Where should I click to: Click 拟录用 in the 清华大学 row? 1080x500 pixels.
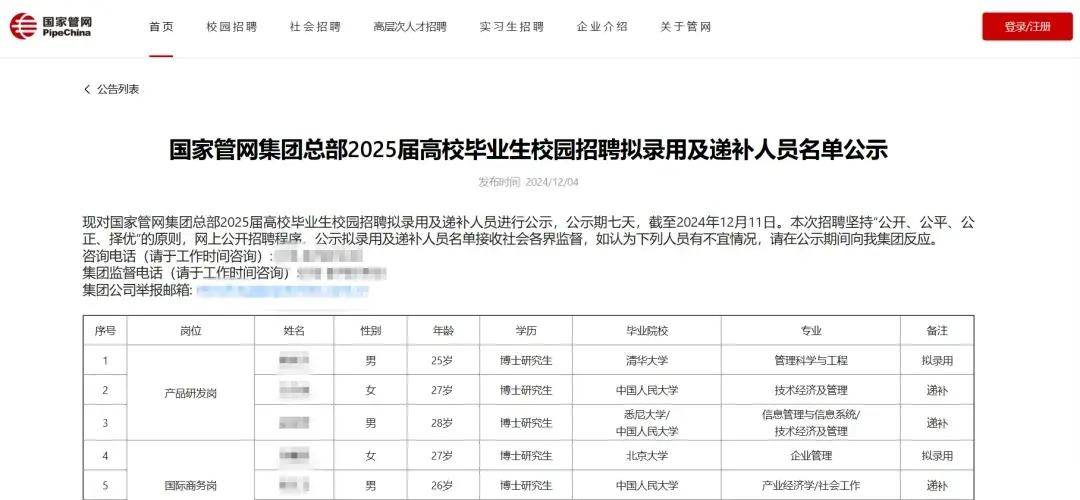tap(937, 360)
